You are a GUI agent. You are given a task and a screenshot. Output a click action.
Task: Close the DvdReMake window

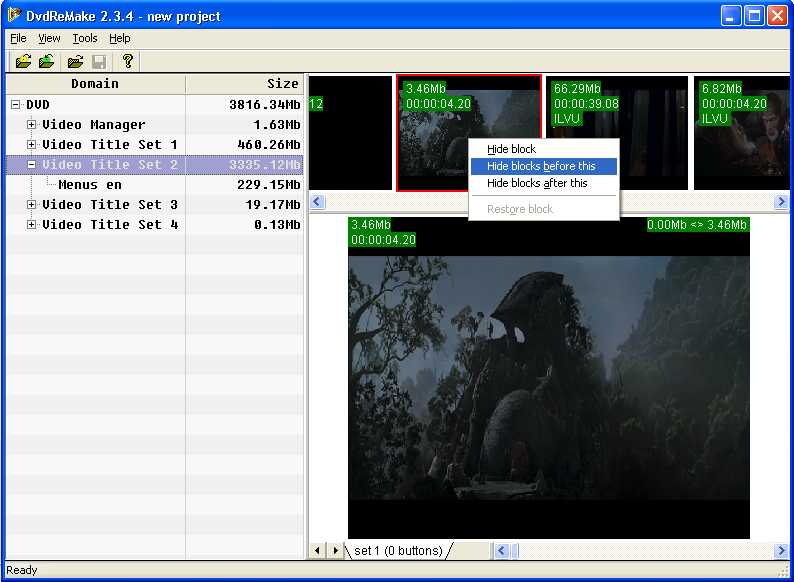click(777, 16)
